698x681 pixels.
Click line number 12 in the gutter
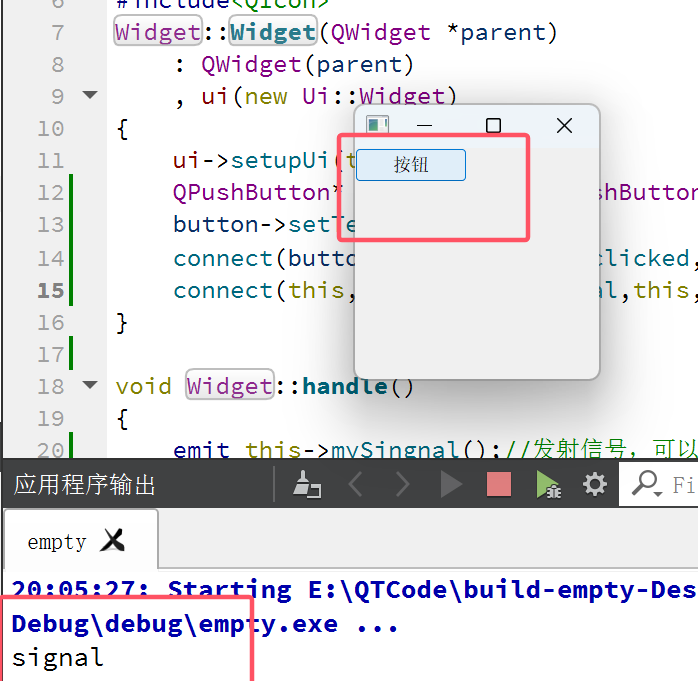coord(51,193)
